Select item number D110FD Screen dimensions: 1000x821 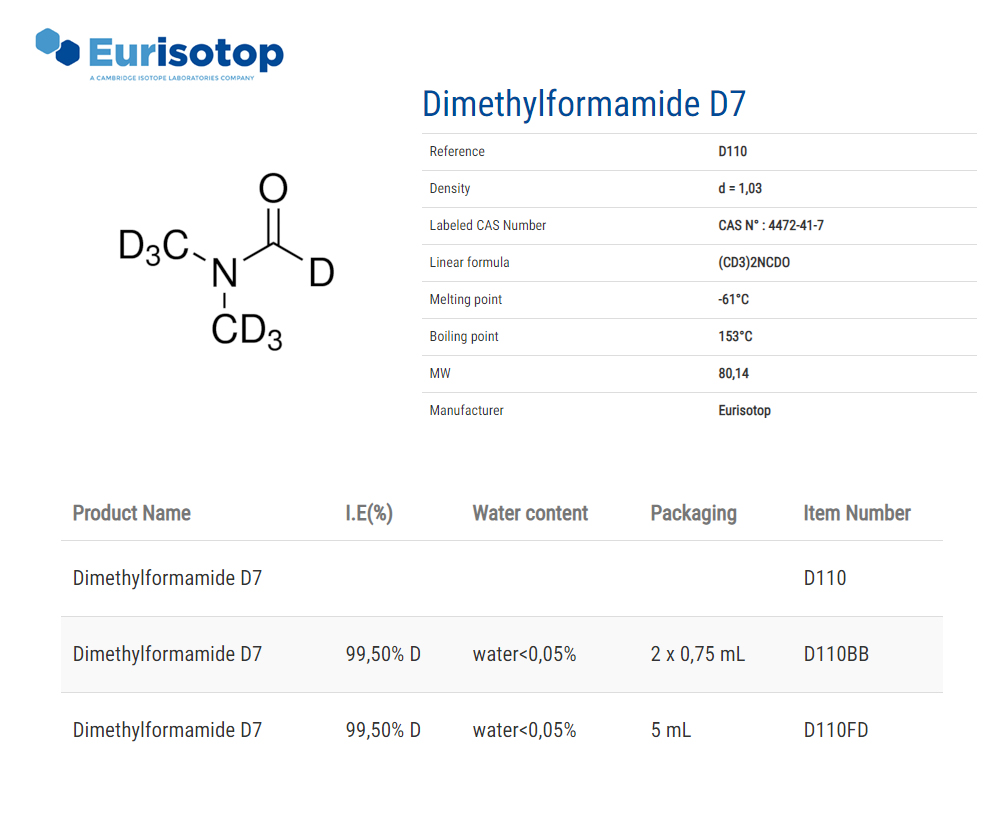click(x=836, y=731)
